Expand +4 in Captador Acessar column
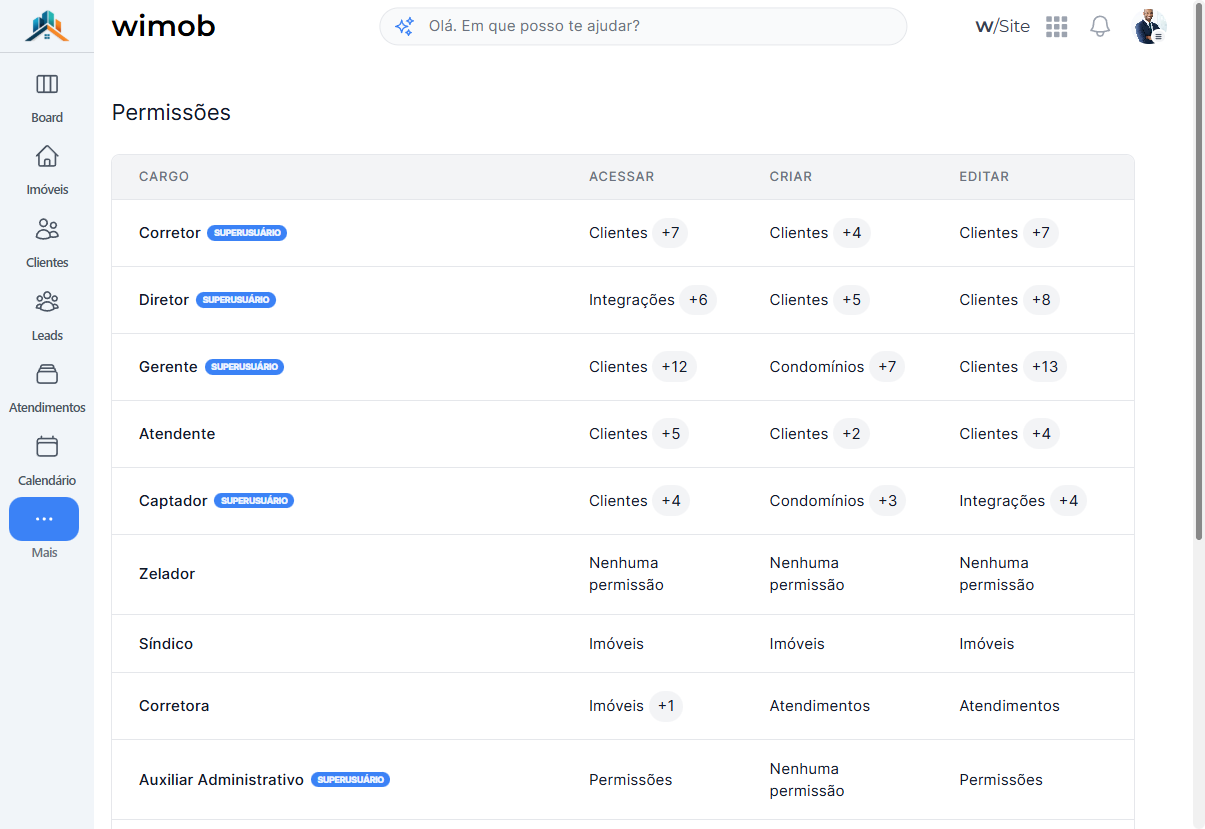1205x829 pixels. tap(671, 501)
